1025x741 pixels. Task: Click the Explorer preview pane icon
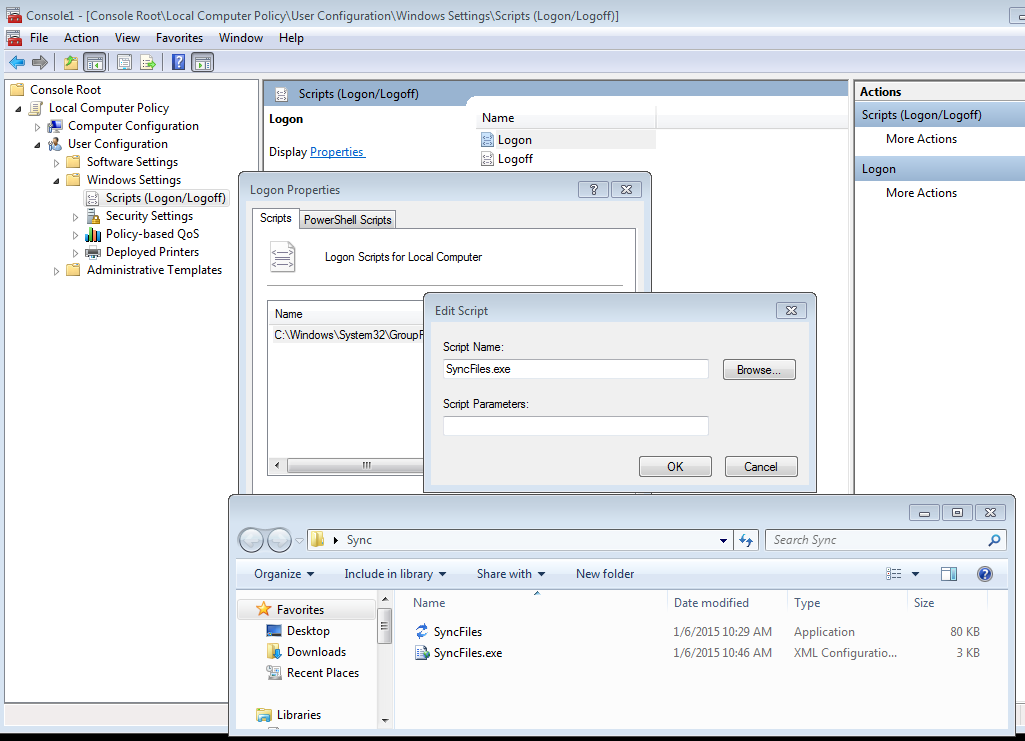(949, 574)
